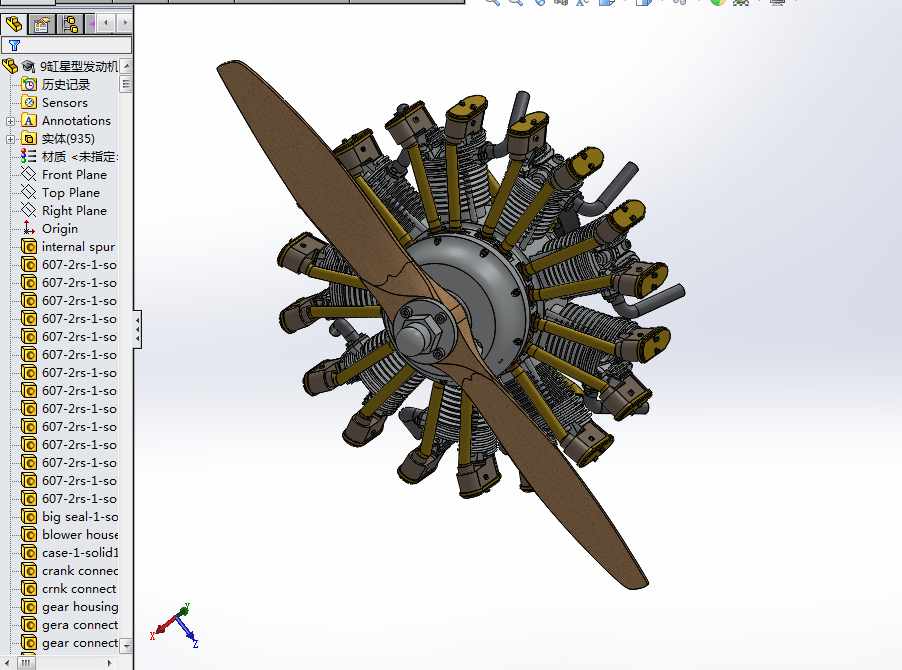902x670 pixels.
Task: Click the filter funnel icon
Action: pos(14,45)
